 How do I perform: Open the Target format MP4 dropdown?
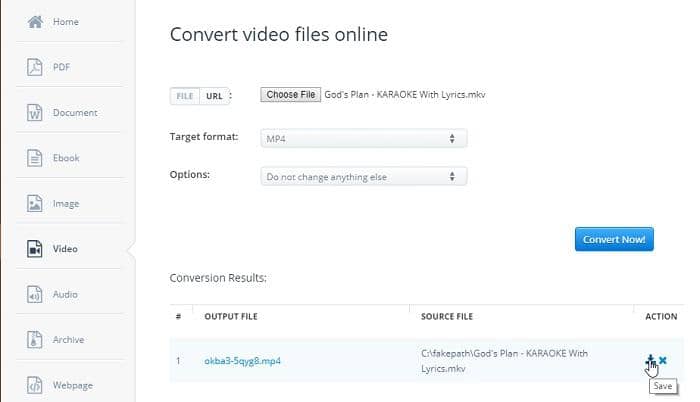pyautogui.click(x=361, y=138)
